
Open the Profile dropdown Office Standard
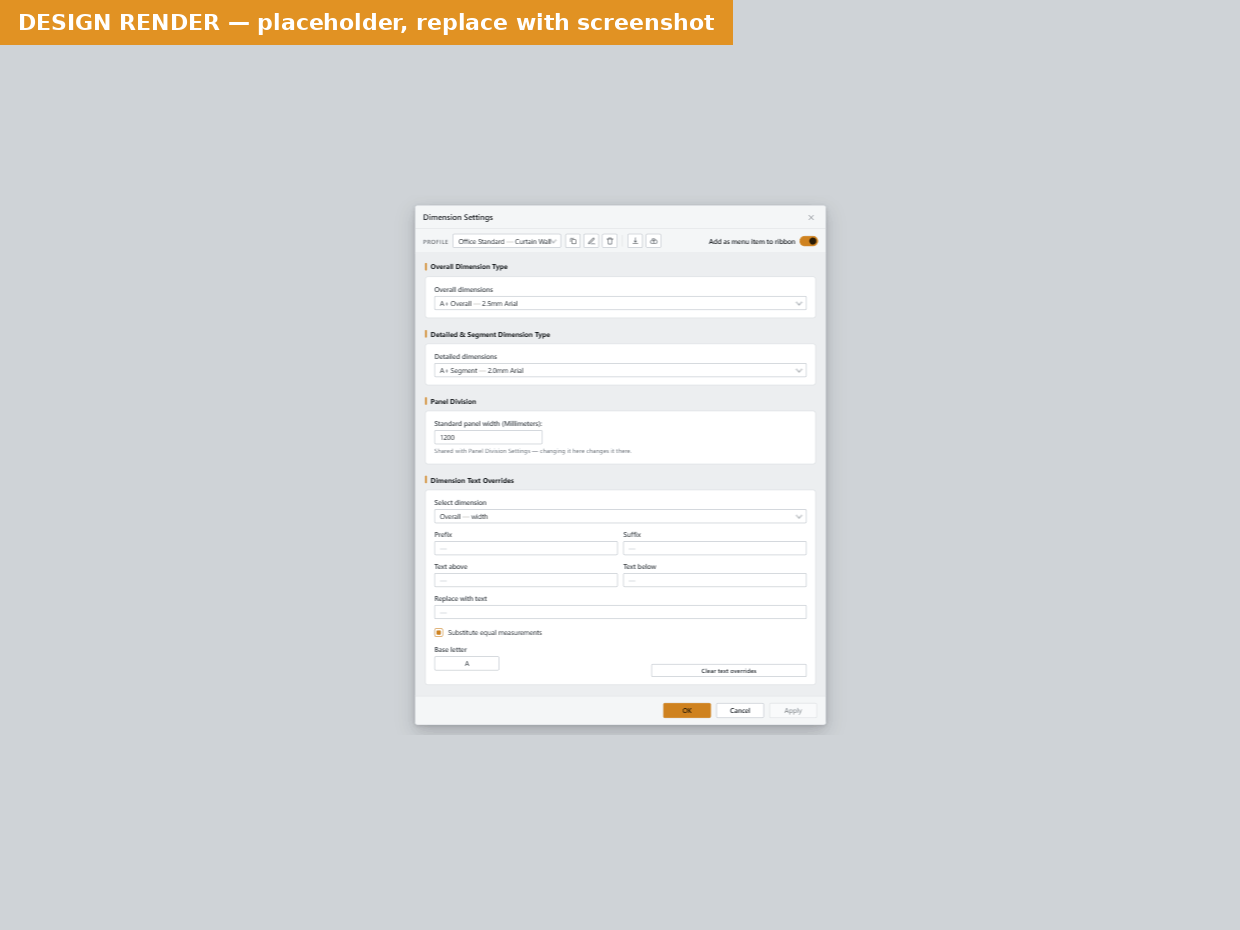507,241
